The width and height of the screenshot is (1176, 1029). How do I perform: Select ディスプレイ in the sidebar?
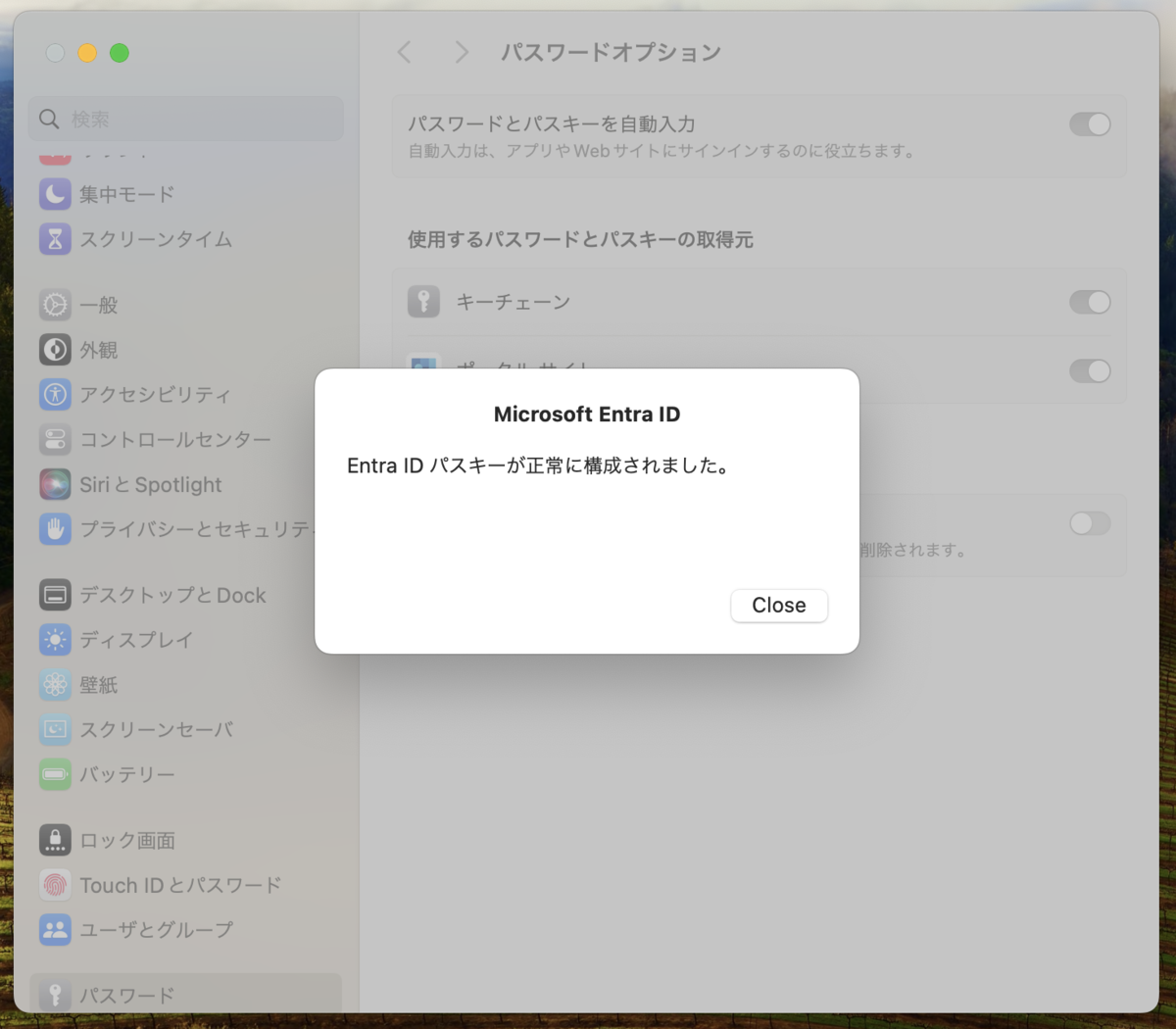[137, 640]
